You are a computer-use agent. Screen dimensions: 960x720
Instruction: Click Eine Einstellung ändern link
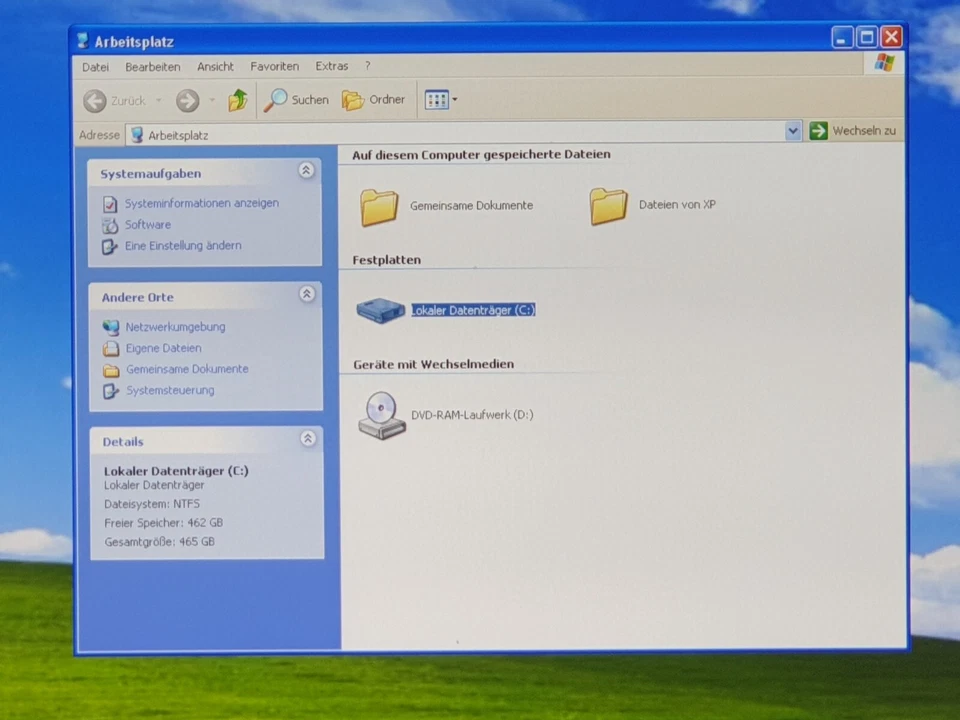182,246
